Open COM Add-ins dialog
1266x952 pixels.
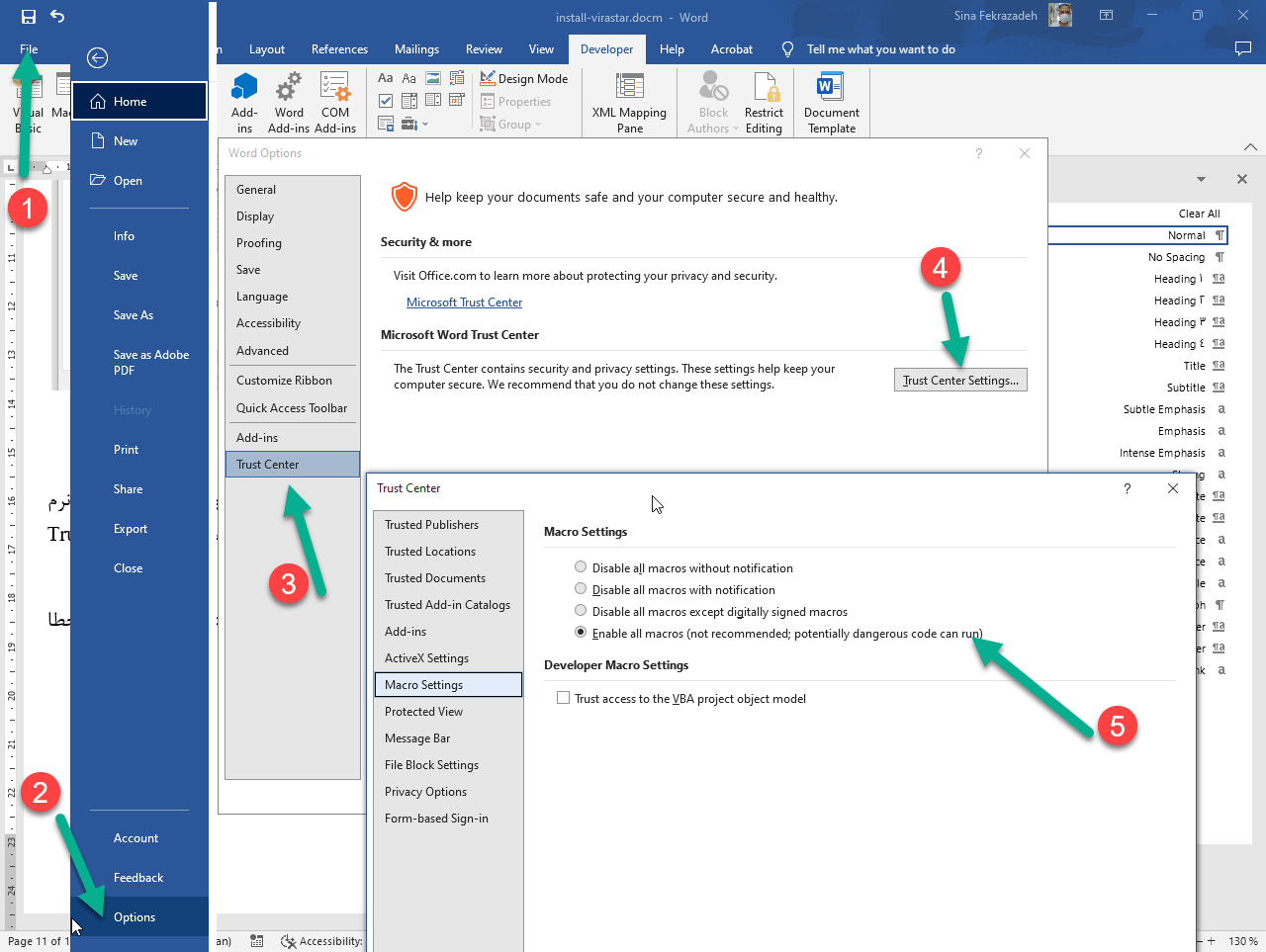tap(335, 102)
